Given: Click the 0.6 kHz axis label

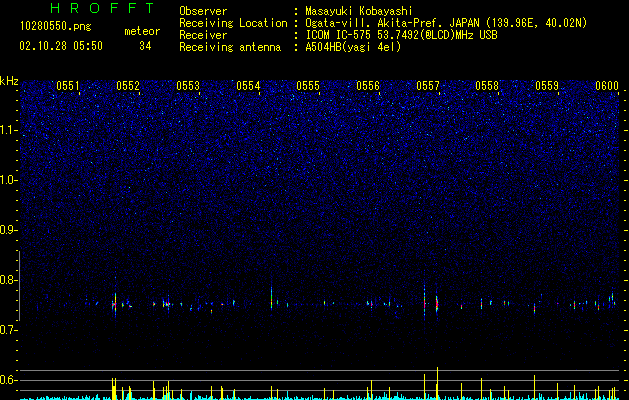Looking at the screenshot, I should 9,380.
